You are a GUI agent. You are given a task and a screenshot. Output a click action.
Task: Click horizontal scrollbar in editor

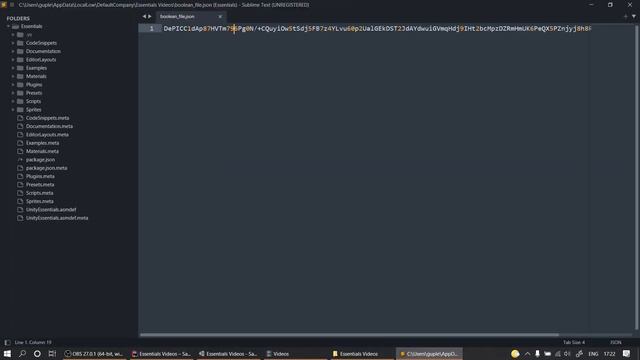(349, 335)
